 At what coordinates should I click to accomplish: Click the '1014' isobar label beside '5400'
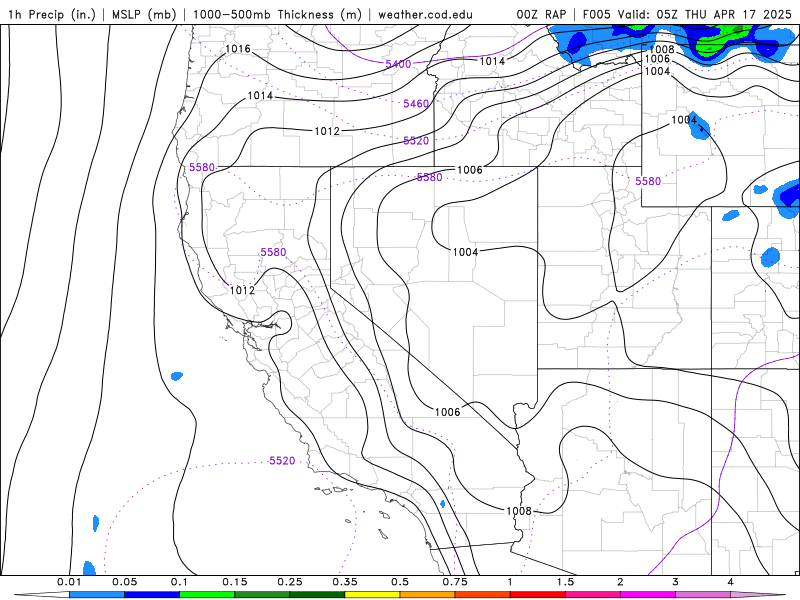point(492,61)
